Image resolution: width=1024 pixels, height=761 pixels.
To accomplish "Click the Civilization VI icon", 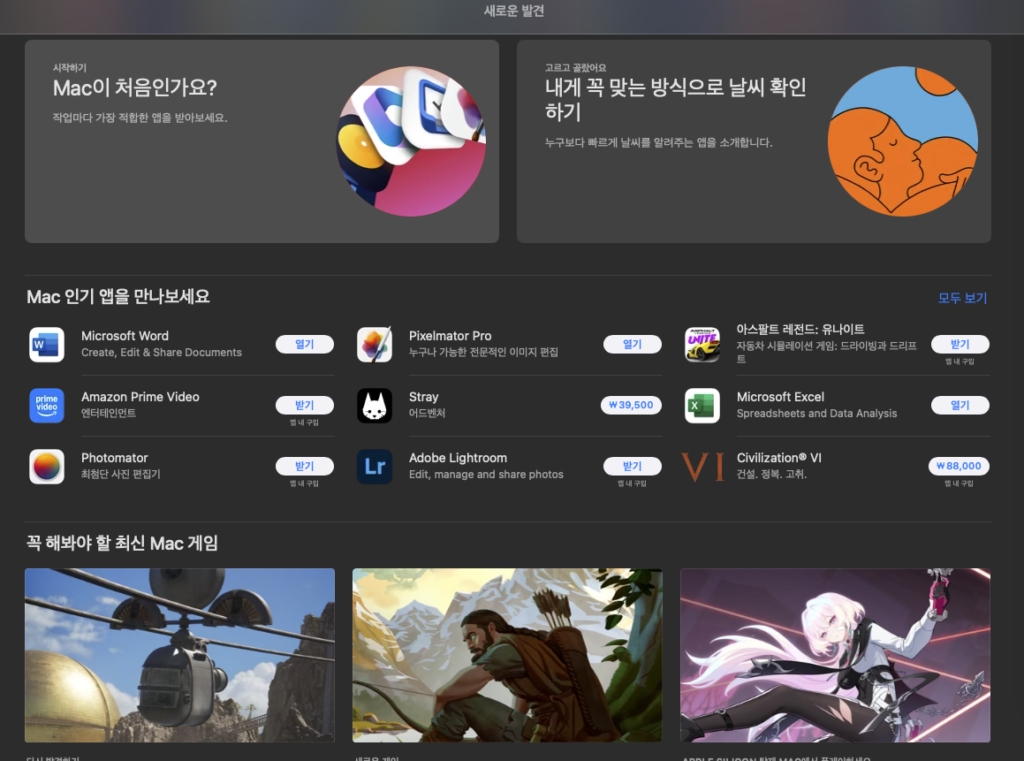I will coord(702,467).
